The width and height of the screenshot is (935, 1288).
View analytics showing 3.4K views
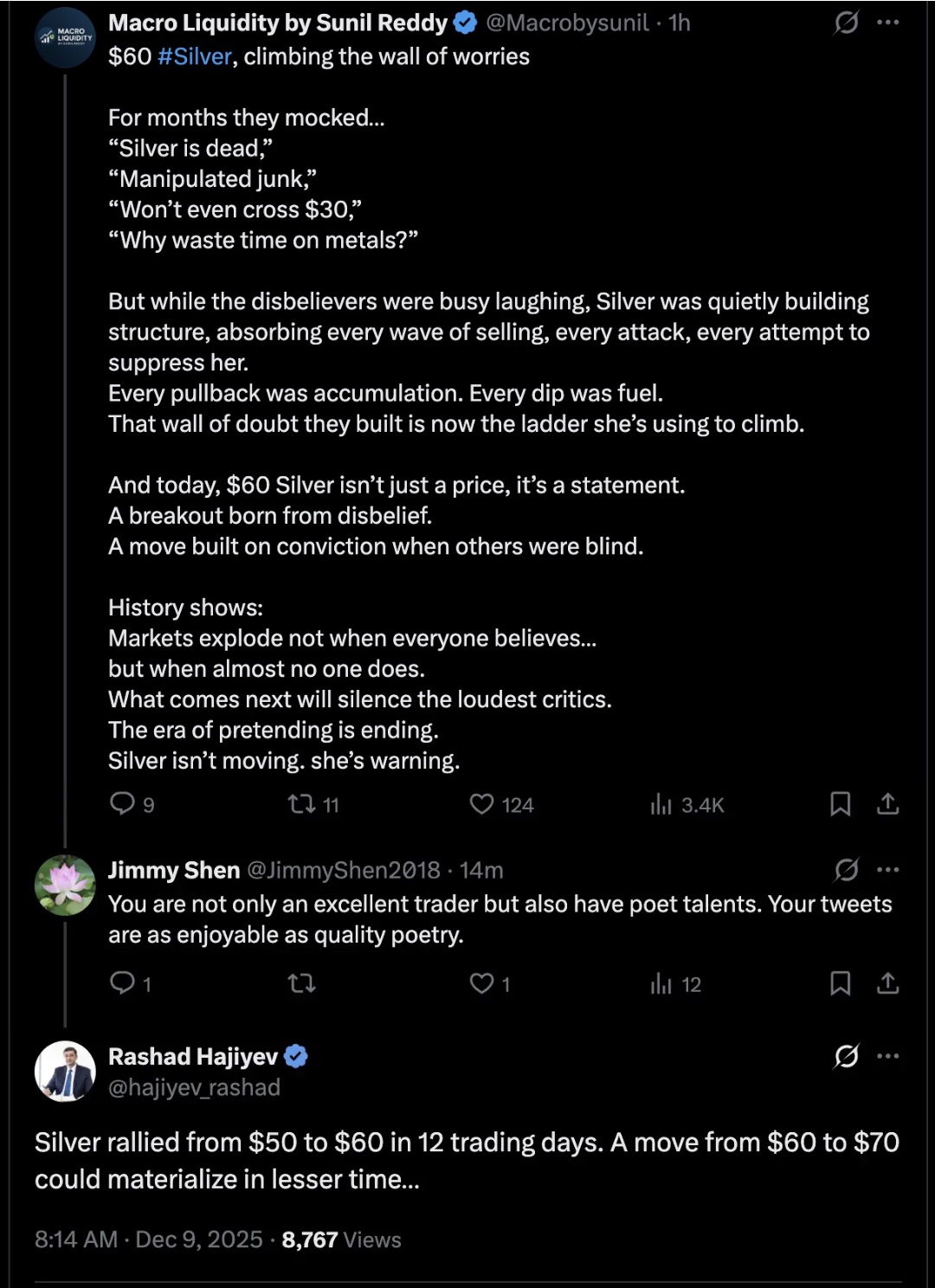(x=661, y=804)
